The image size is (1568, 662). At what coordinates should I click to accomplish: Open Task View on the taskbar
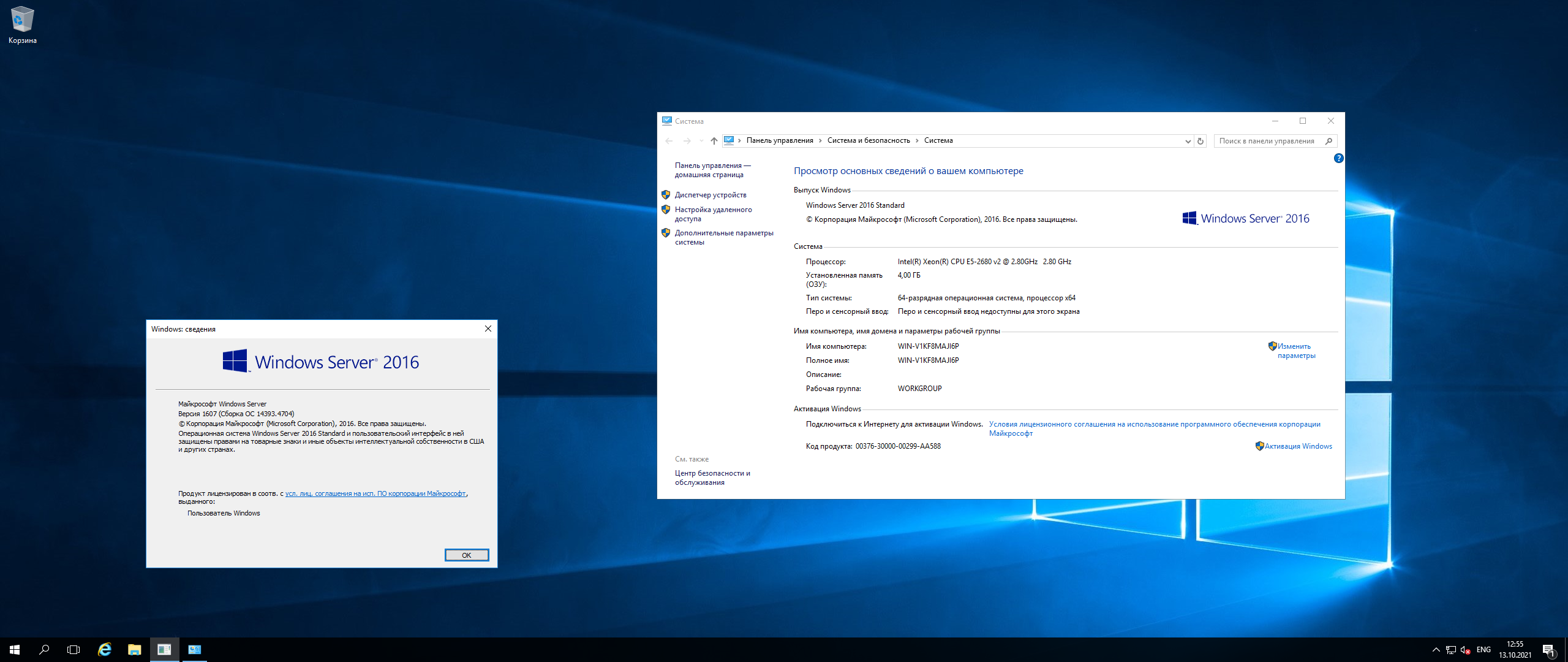[x=73, y=650]
